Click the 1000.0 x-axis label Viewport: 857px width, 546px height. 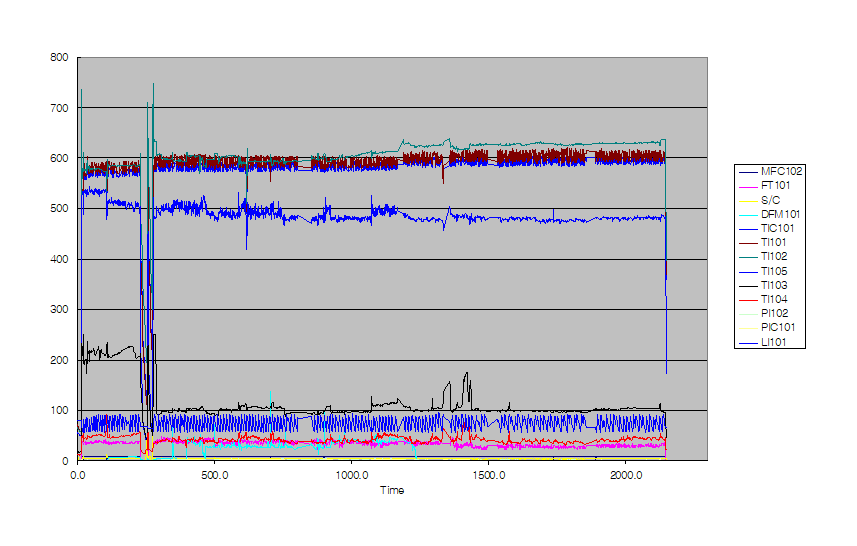point(352,475)
